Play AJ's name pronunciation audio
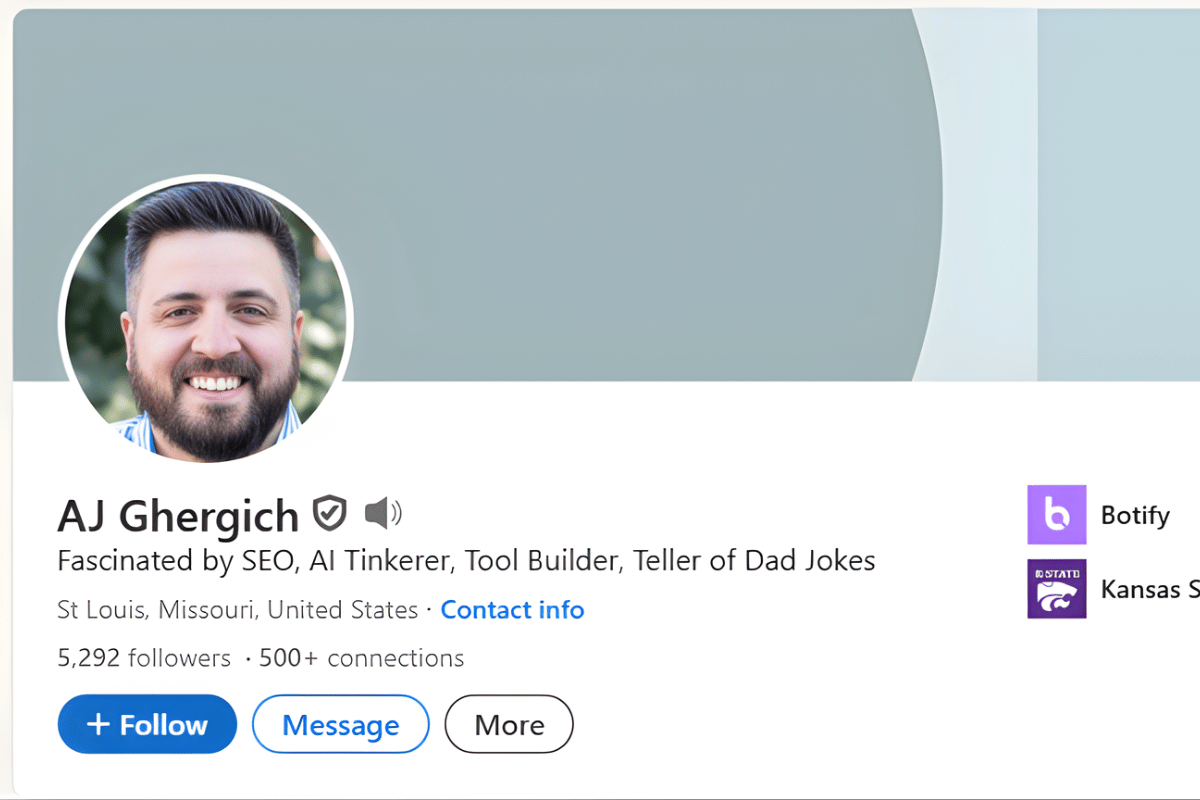Screen dimensions: 1200x800 tap(385, 513)
